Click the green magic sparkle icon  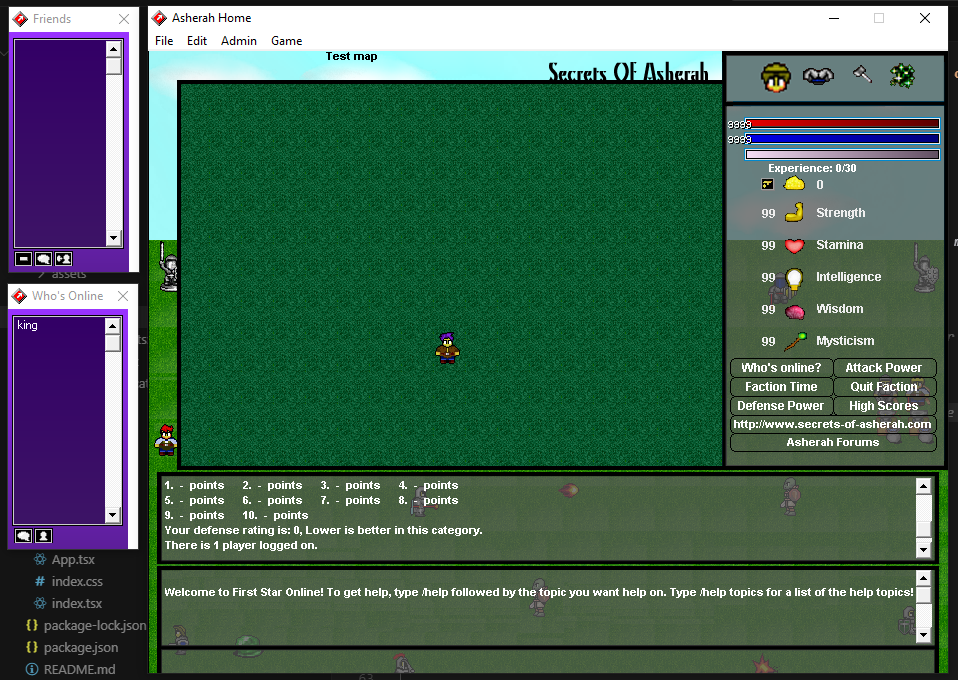pos(902,75)
